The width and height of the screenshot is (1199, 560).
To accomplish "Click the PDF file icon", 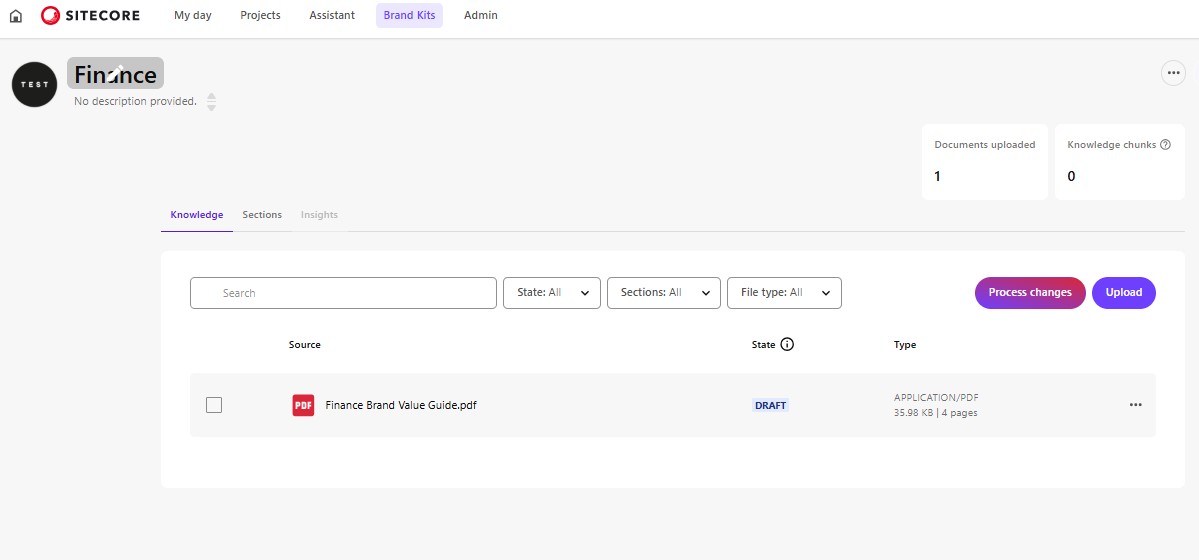I will (x=303, y=405).
